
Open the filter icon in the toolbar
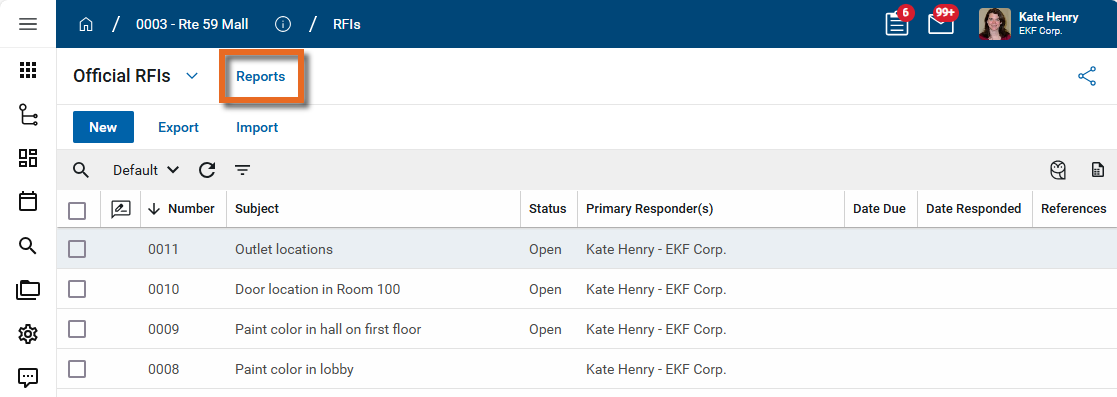(243, 170)
